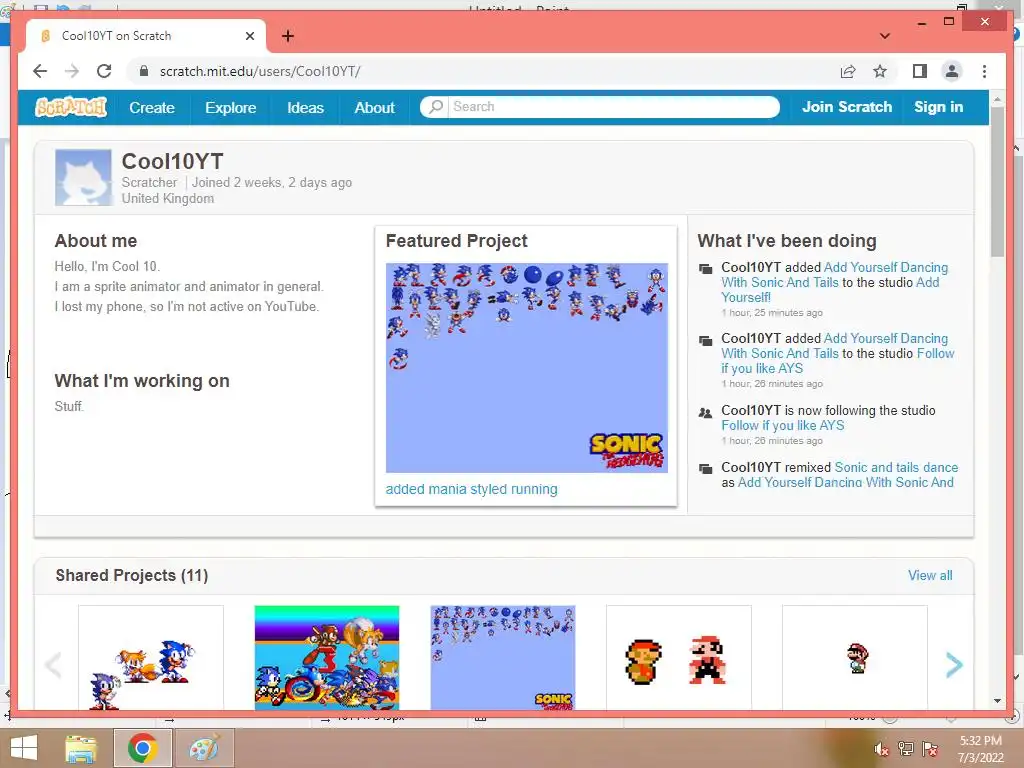Open the Chrome three-dot menu
Image resolution: width=1024 pixels, height=768 pixels.
984,71
